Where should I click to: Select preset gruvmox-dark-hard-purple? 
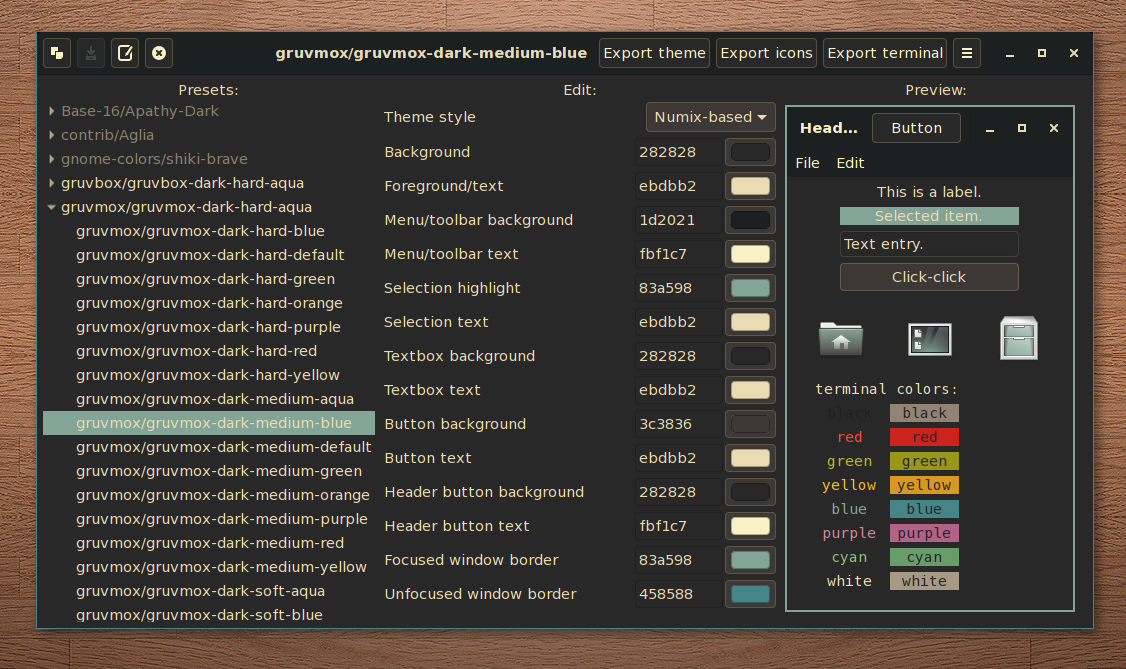(x=209, y=327)
